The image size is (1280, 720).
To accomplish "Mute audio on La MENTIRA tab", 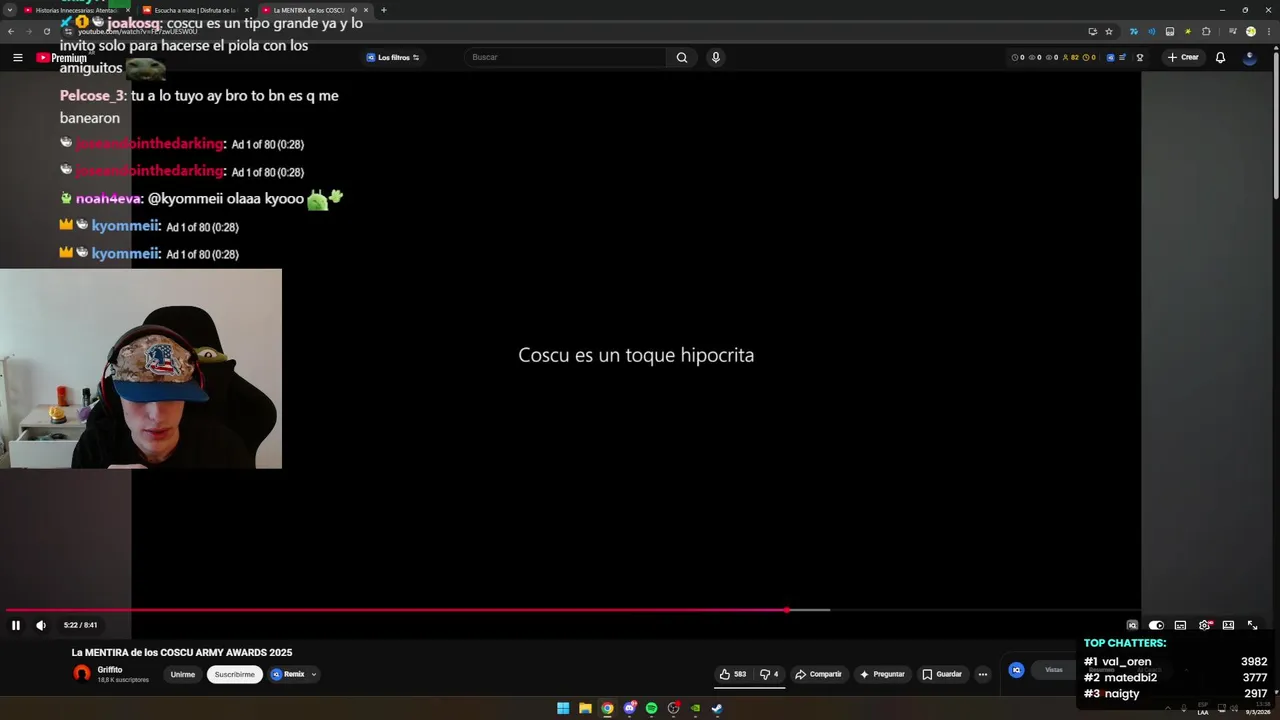I will click(x=353, y=10).
